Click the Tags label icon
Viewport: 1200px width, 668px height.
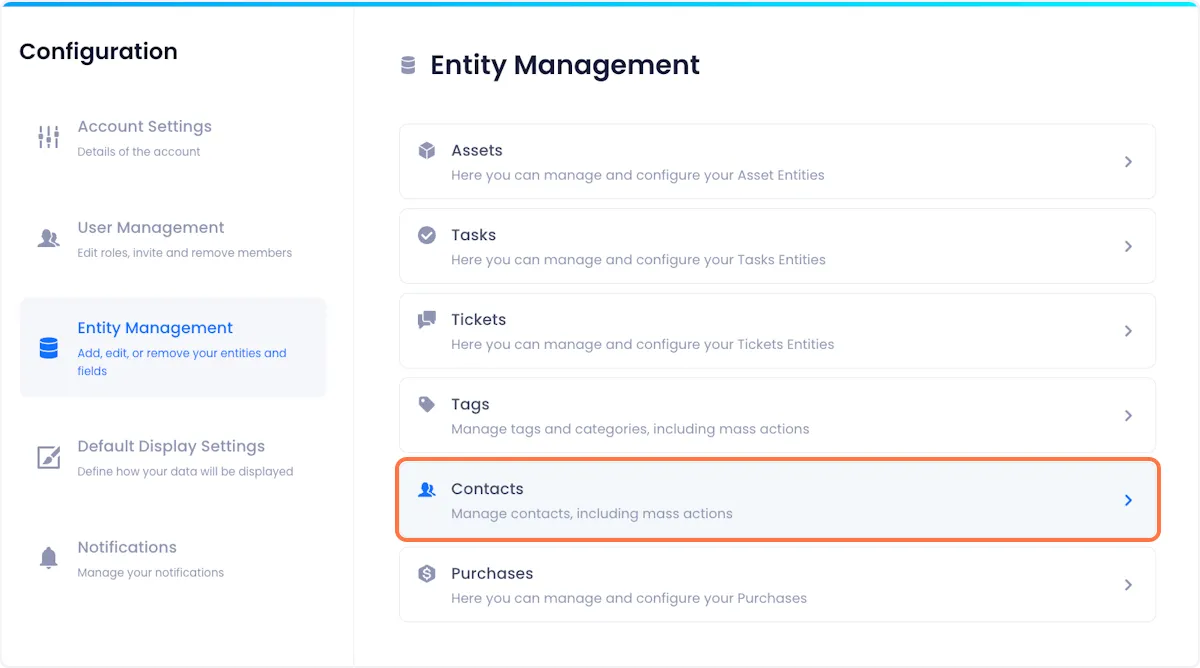(427, 404)
